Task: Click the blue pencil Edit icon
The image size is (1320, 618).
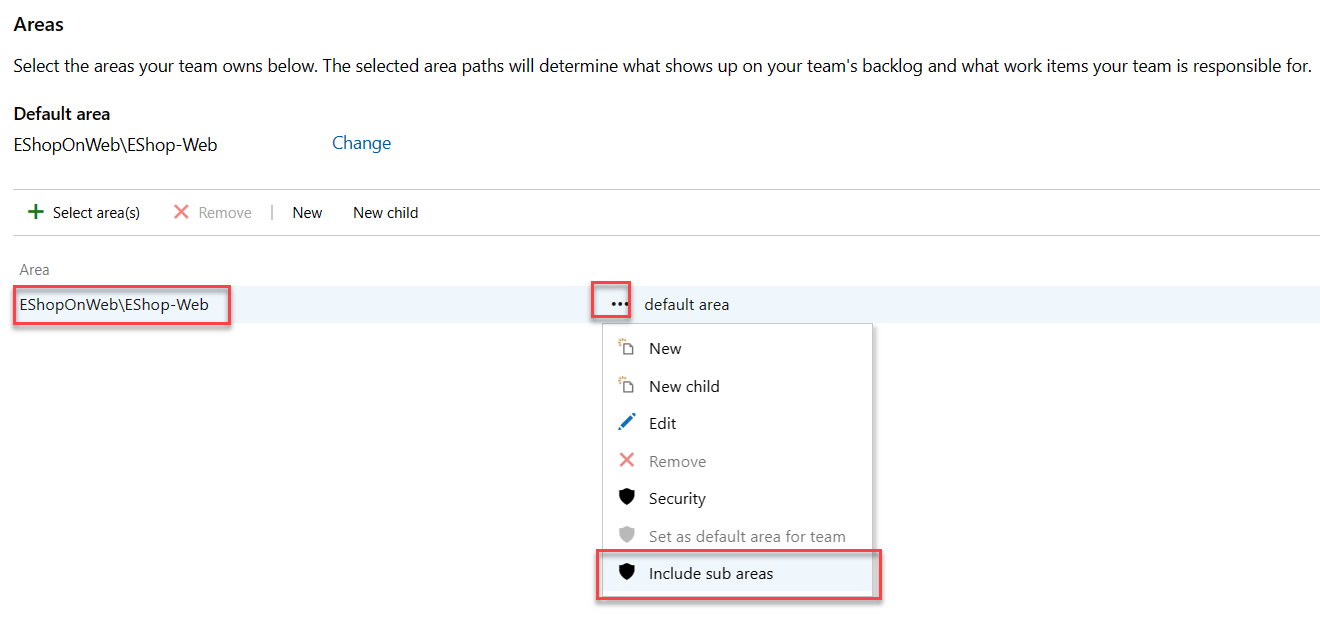Action: (x=627, y=423)
